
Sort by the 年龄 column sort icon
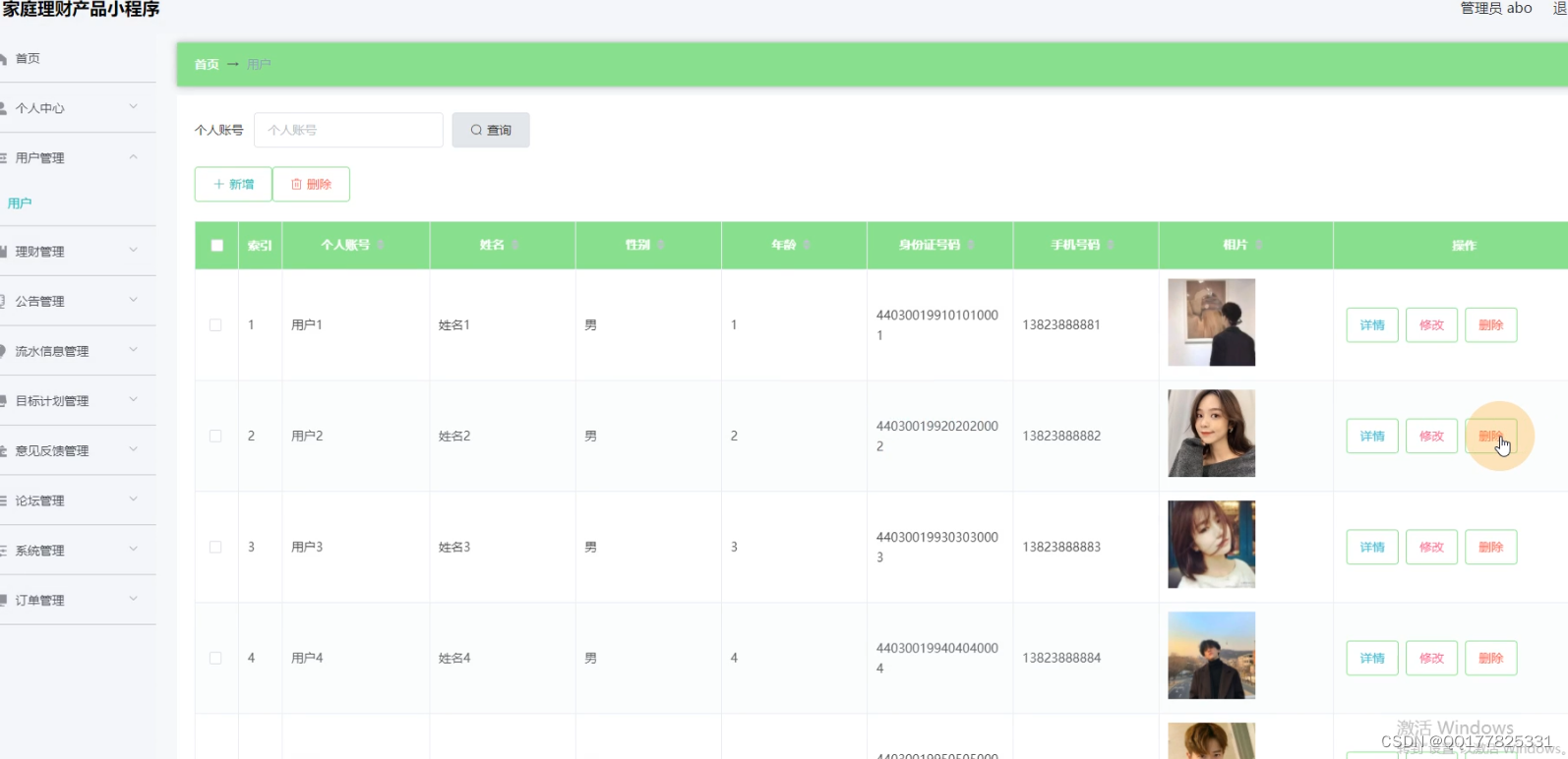click(807, 245)
